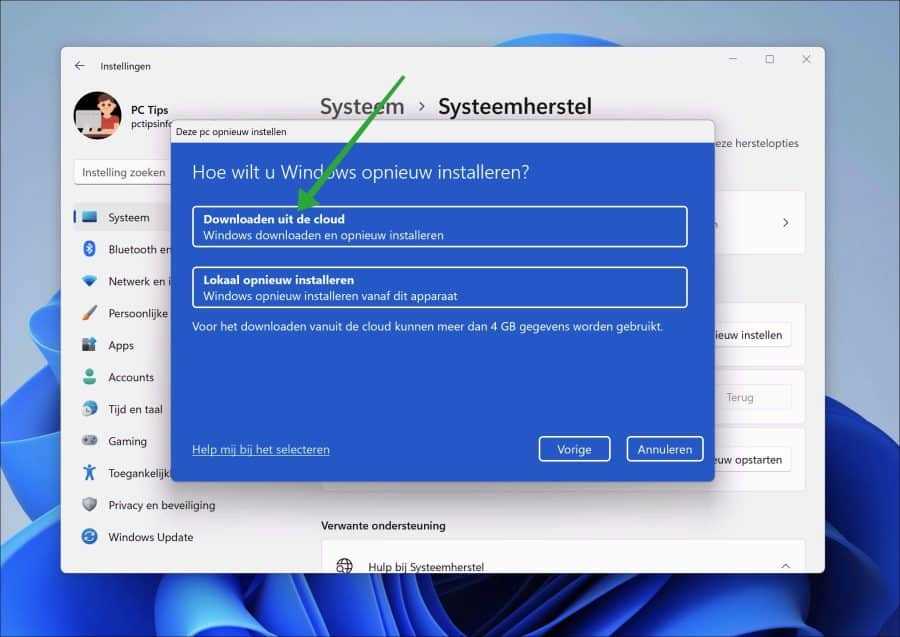The image size is (900, 637).
Task: Click the disabled Terug button
Action: pyautogui.click(x=752, y=397)
